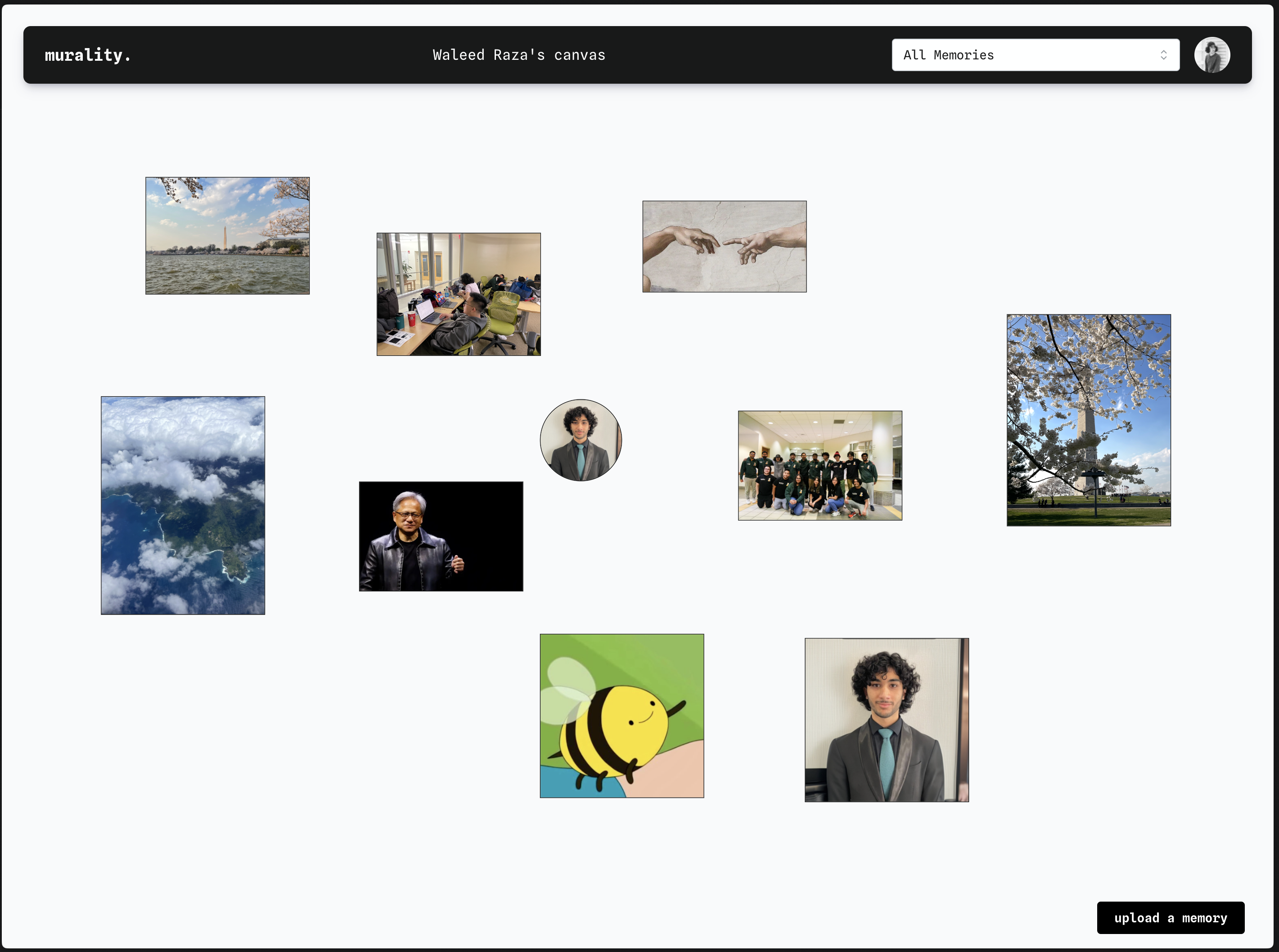Select the man in leather jacket photo
The width and height of the screenshot is (1279, 952).
441,536
